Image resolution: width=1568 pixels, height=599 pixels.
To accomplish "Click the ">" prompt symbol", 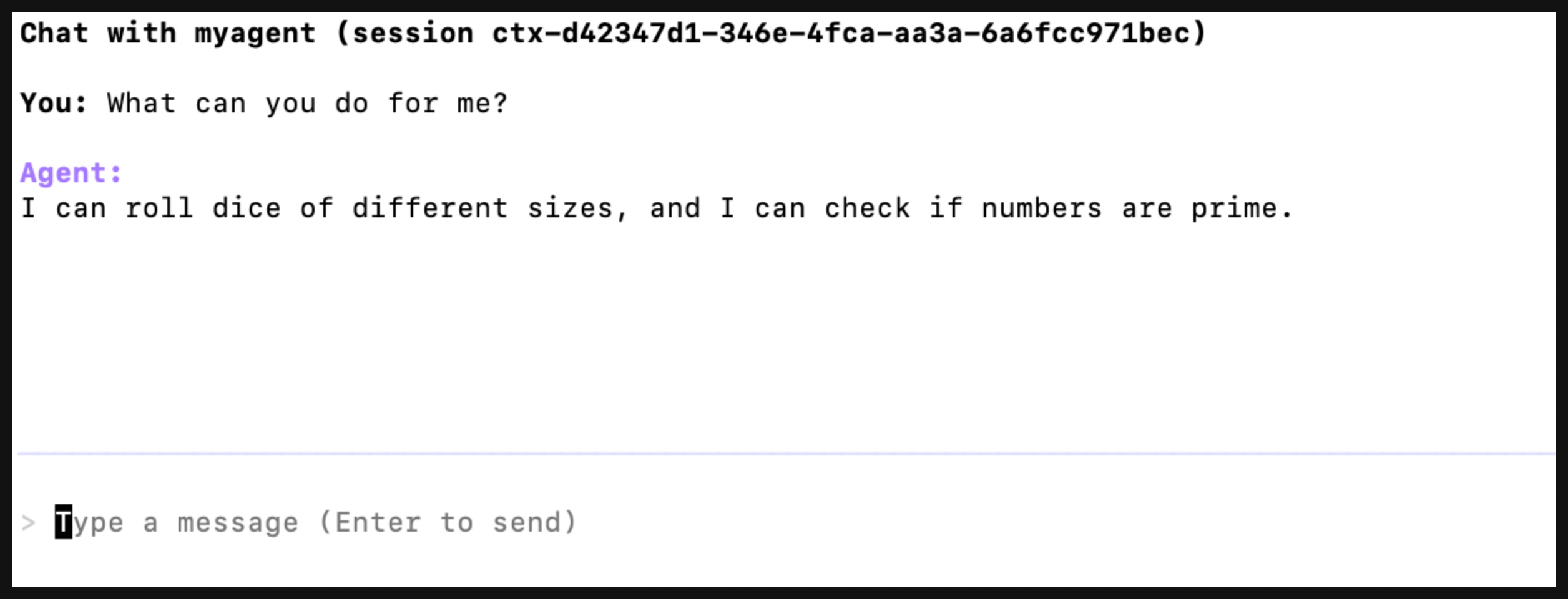I will (x=27, y=523).
